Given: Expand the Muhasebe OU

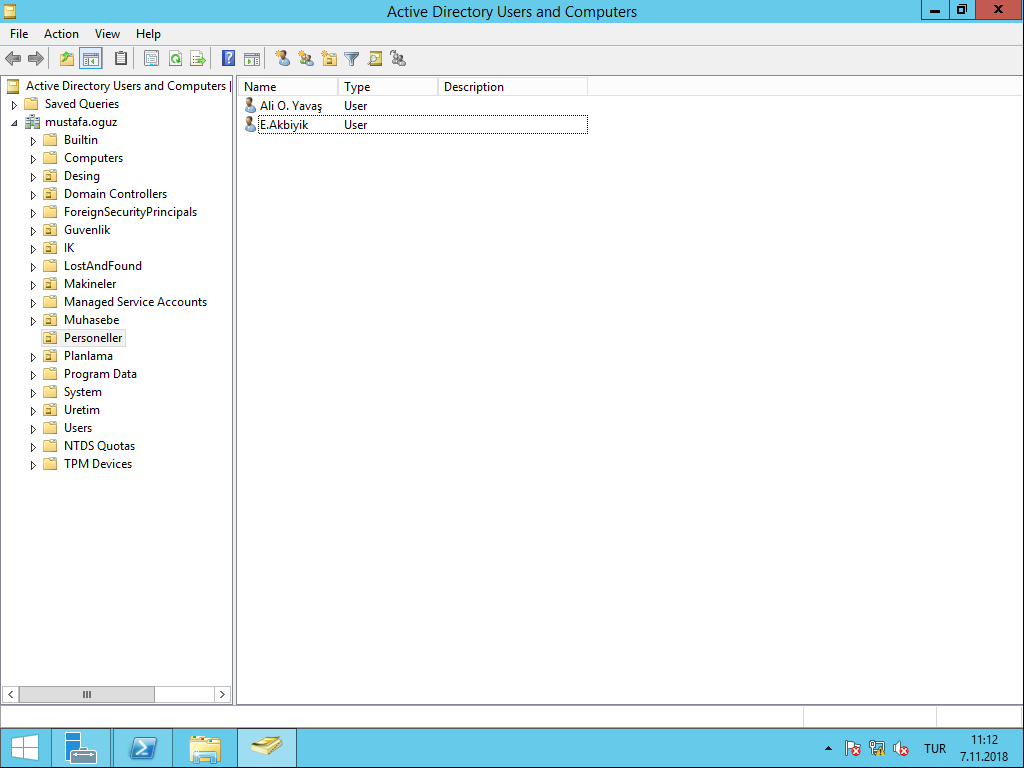Looking at the screenshot, I should pos(33,321).
